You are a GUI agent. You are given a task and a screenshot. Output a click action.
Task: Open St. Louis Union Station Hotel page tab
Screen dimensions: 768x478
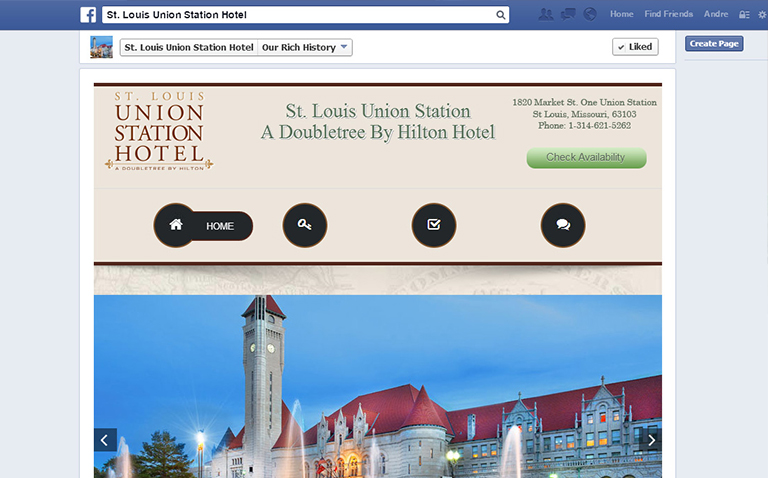[x=189, y=48]
